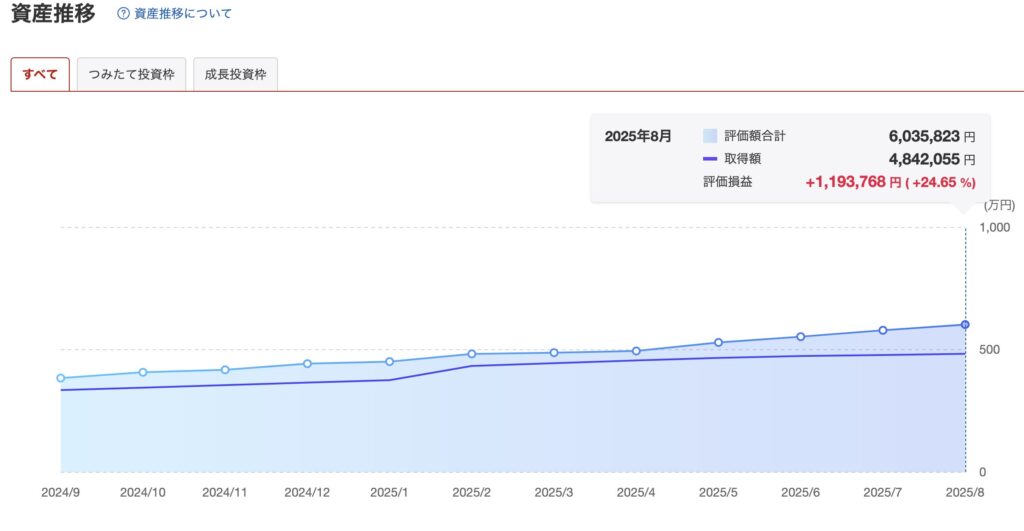The width and height of the screenshot is (1024, 531).
Task: Click the 2025/3 data point marker
Action: pos(554,353)
